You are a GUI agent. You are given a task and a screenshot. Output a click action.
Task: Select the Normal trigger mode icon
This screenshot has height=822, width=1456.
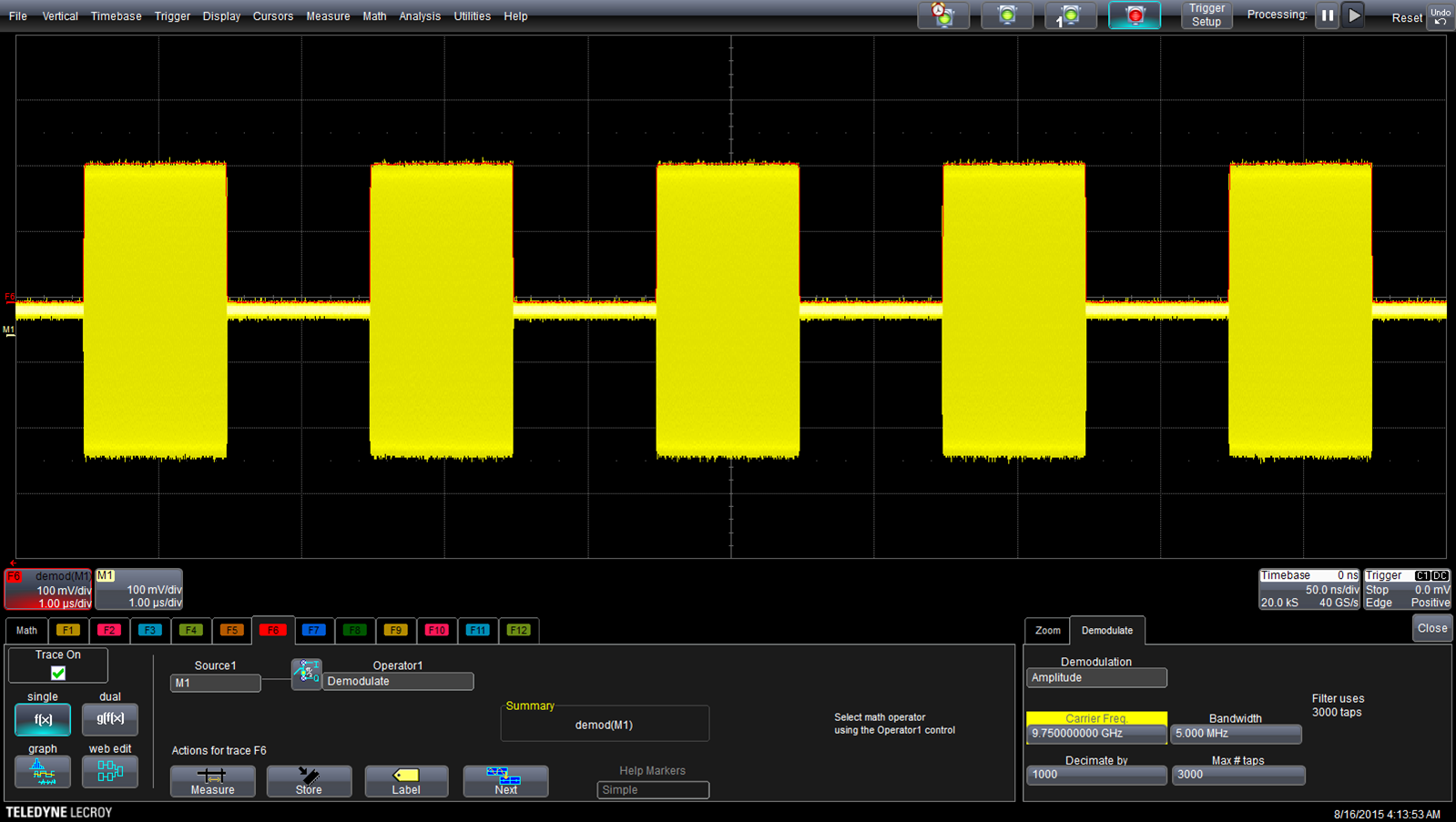click(x=1007, y=15)
